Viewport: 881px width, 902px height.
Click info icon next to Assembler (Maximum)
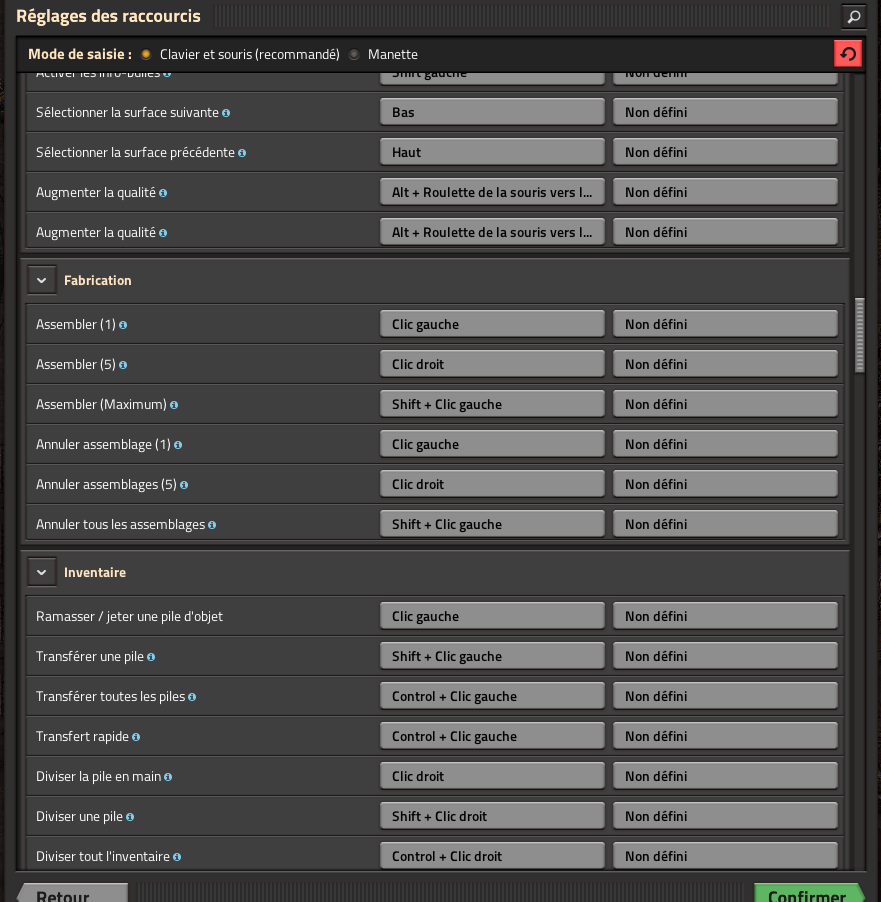pos(174,405)
